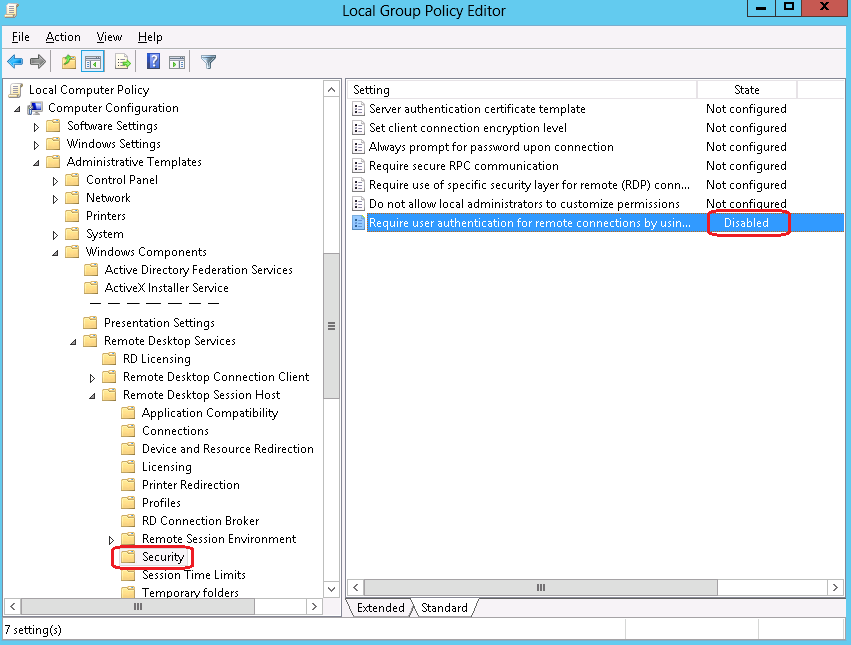Toggle Show/Hide Console Tree icon

click(92, 62)
